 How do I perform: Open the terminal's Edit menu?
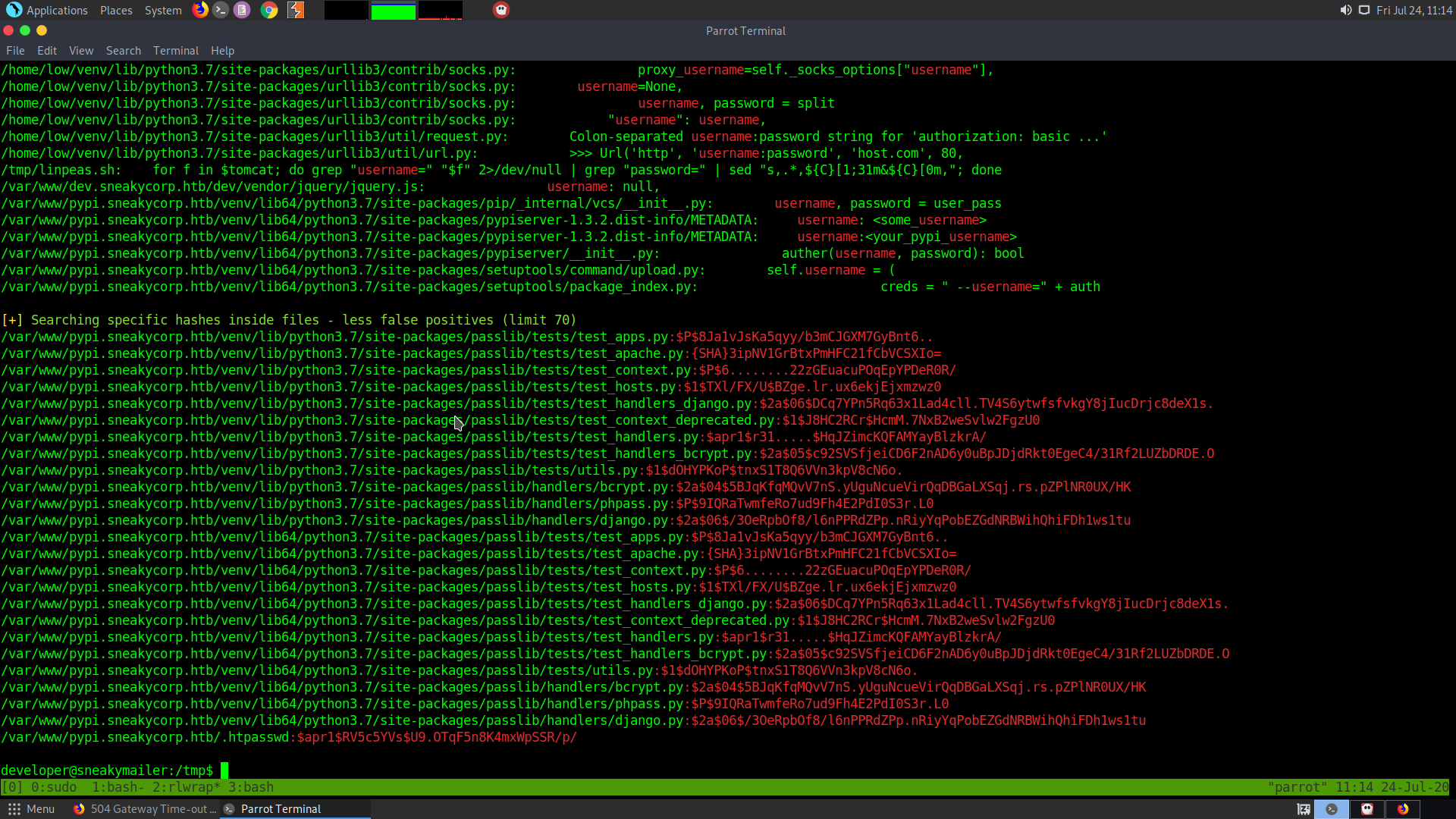[47, 51]
